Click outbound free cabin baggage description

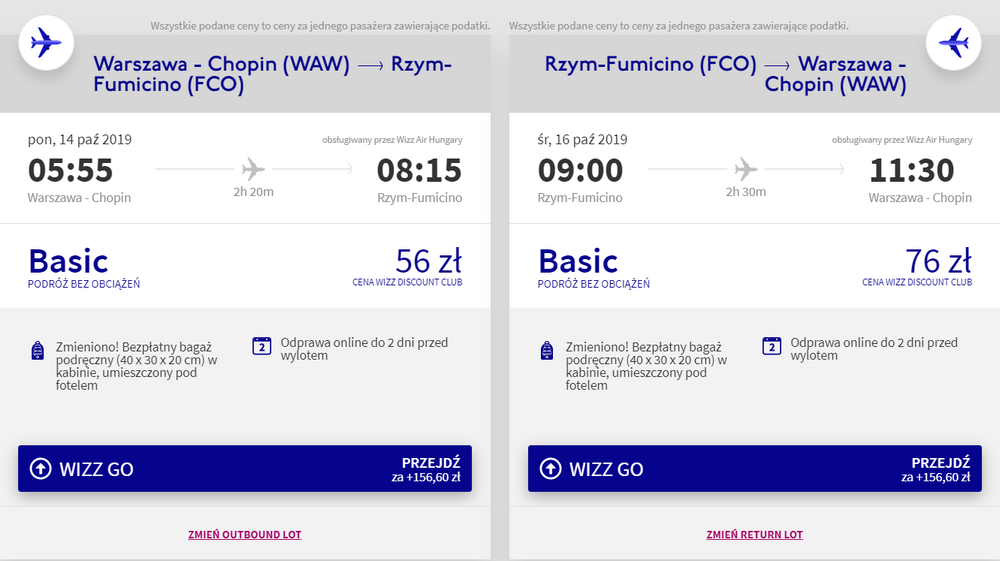tap(136, 366)
